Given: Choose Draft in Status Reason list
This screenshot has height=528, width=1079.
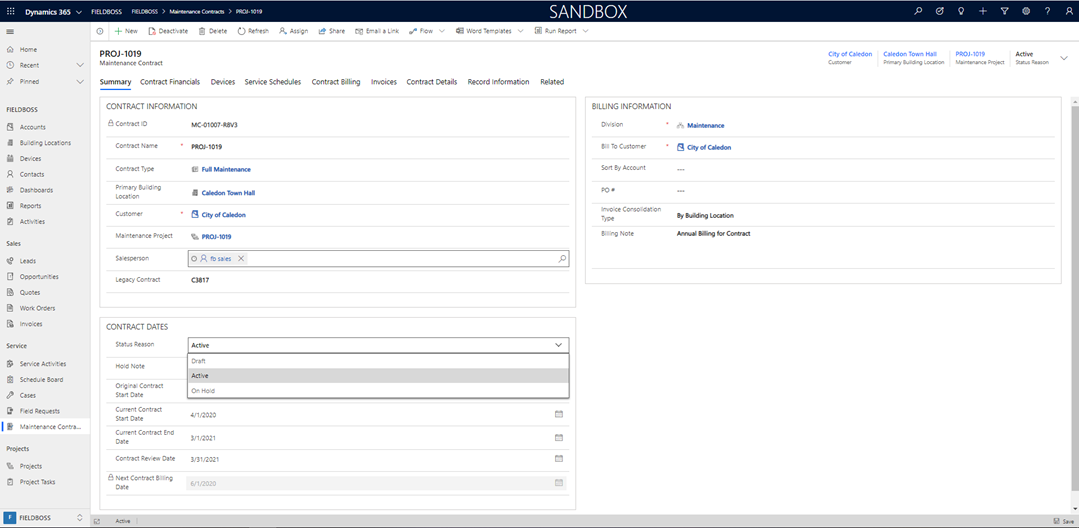Looking at the screenshot, I should point(199,361).
